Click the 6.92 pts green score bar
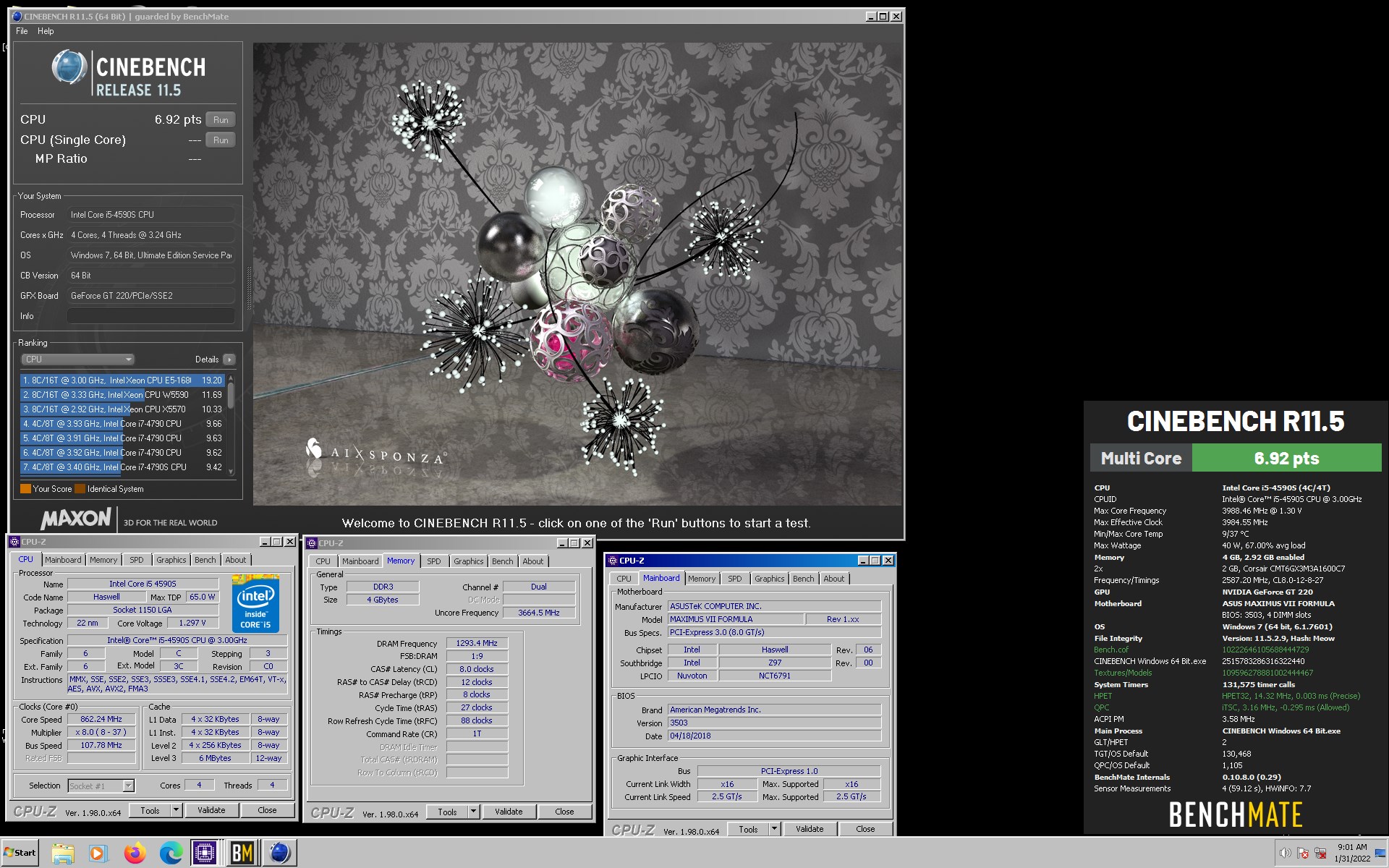This screenshot has height=868, width=1389. 1286,459
